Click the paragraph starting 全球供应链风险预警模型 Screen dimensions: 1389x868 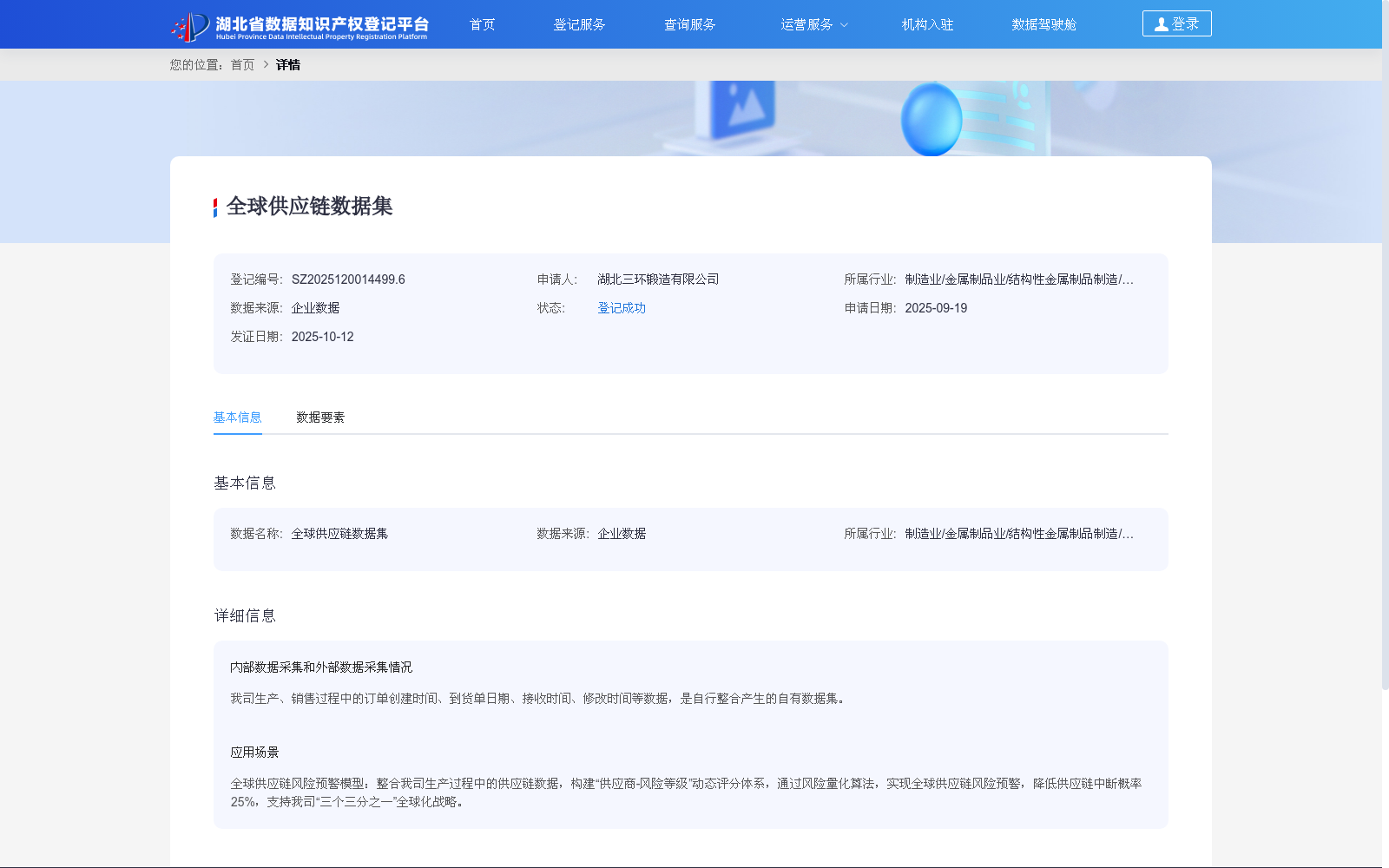pyautogui.click(x=686, y=792)
